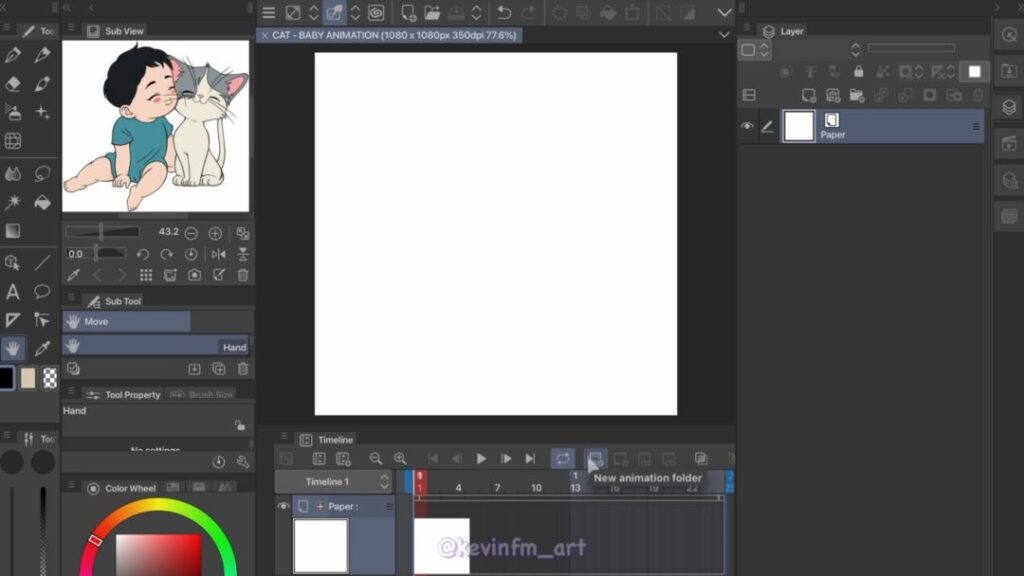
Task: Hide the Paper layer in Layer panel
Action: pos(747,126)
